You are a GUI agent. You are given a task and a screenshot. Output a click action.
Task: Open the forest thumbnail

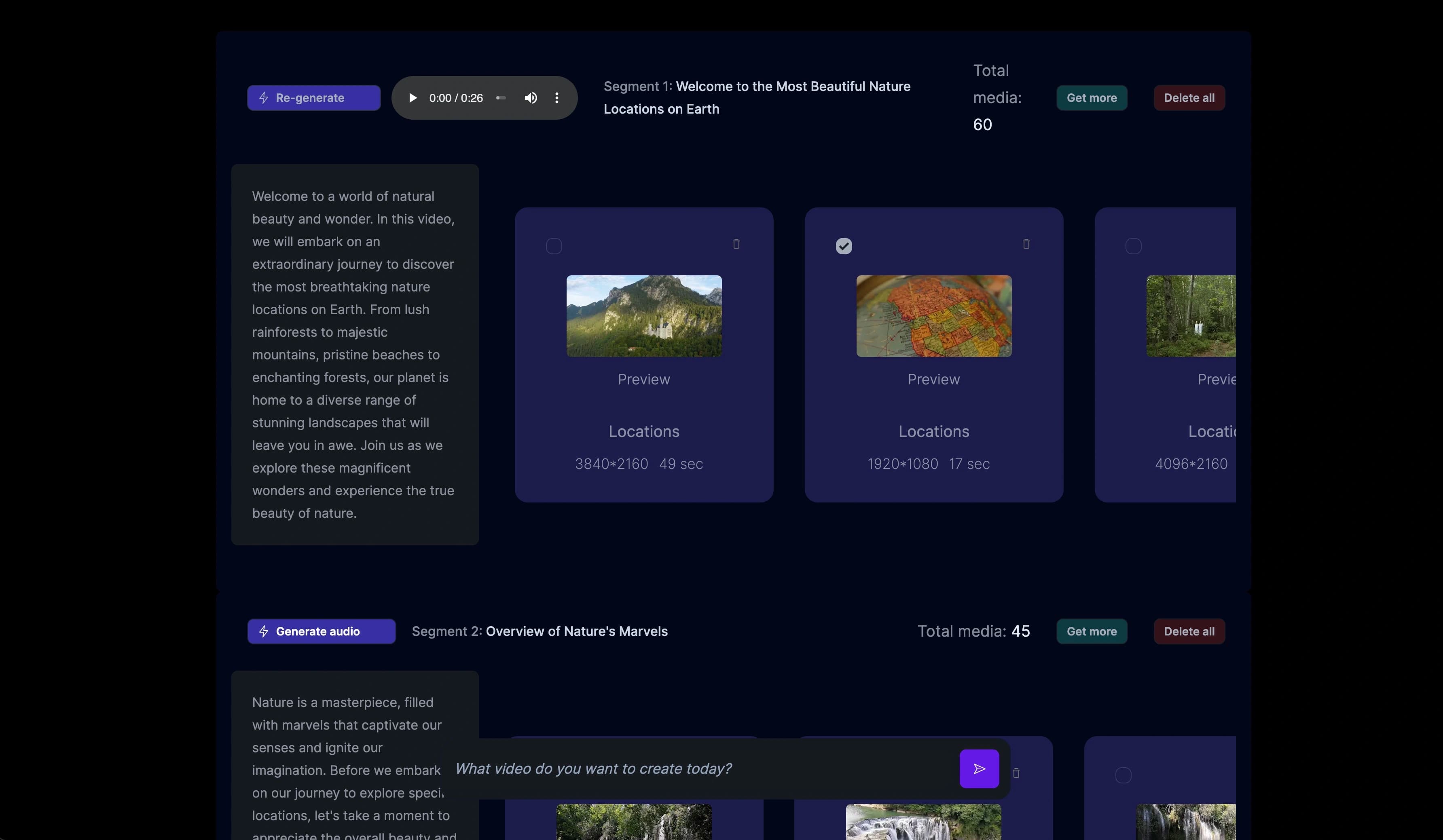coord(1191,316)
